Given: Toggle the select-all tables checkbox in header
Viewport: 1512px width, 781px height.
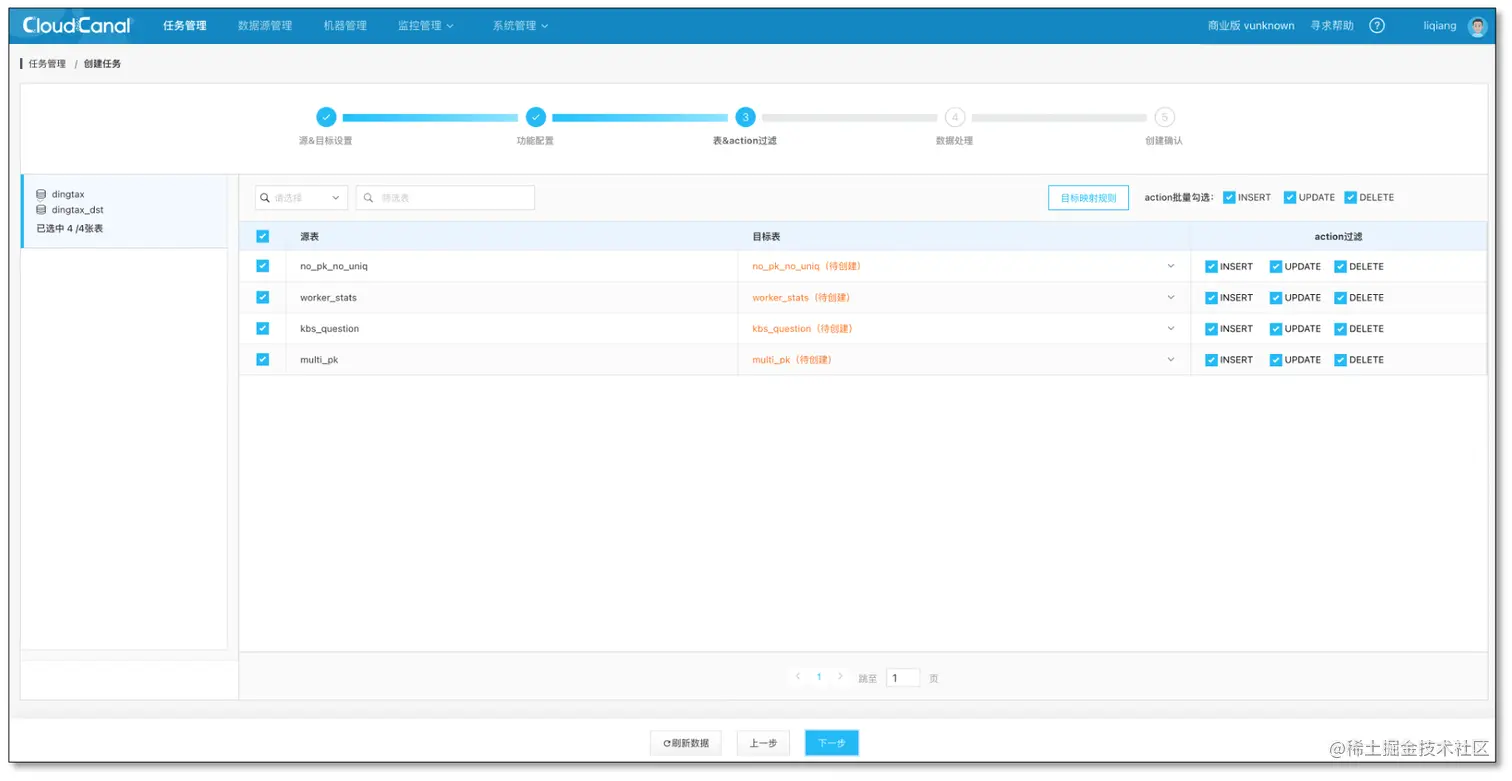Looking at the screenshot, I should tap(263, 237).
